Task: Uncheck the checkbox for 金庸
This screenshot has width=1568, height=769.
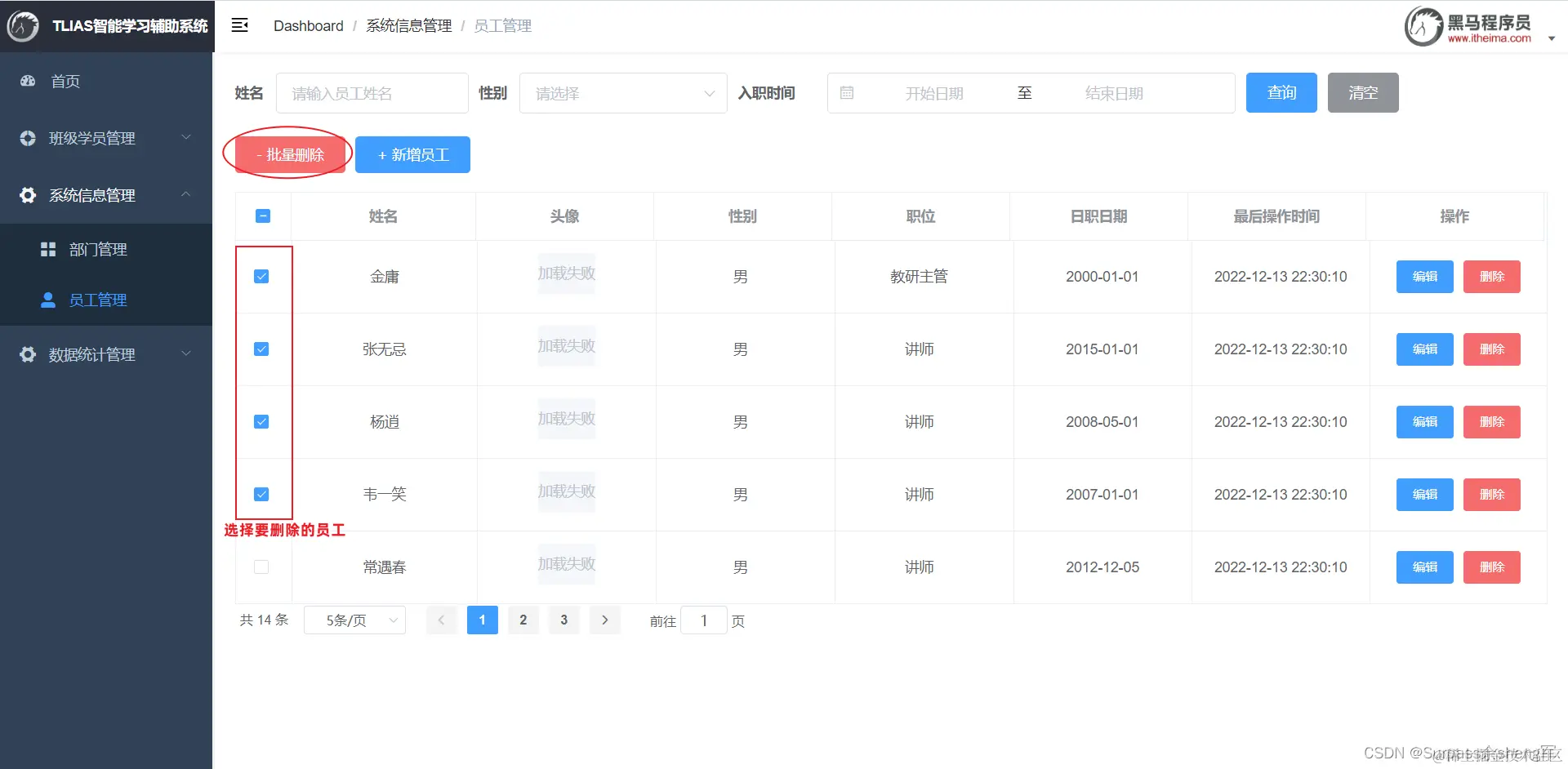Action: pos(261,276)
